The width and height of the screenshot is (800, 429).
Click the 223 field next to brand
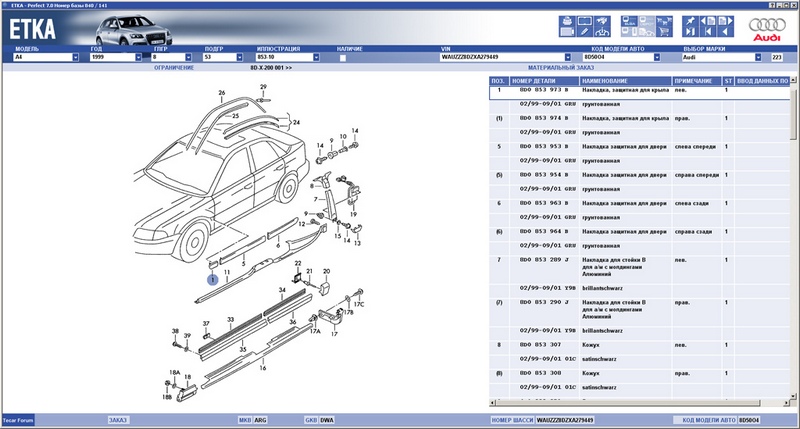point(777,57)
